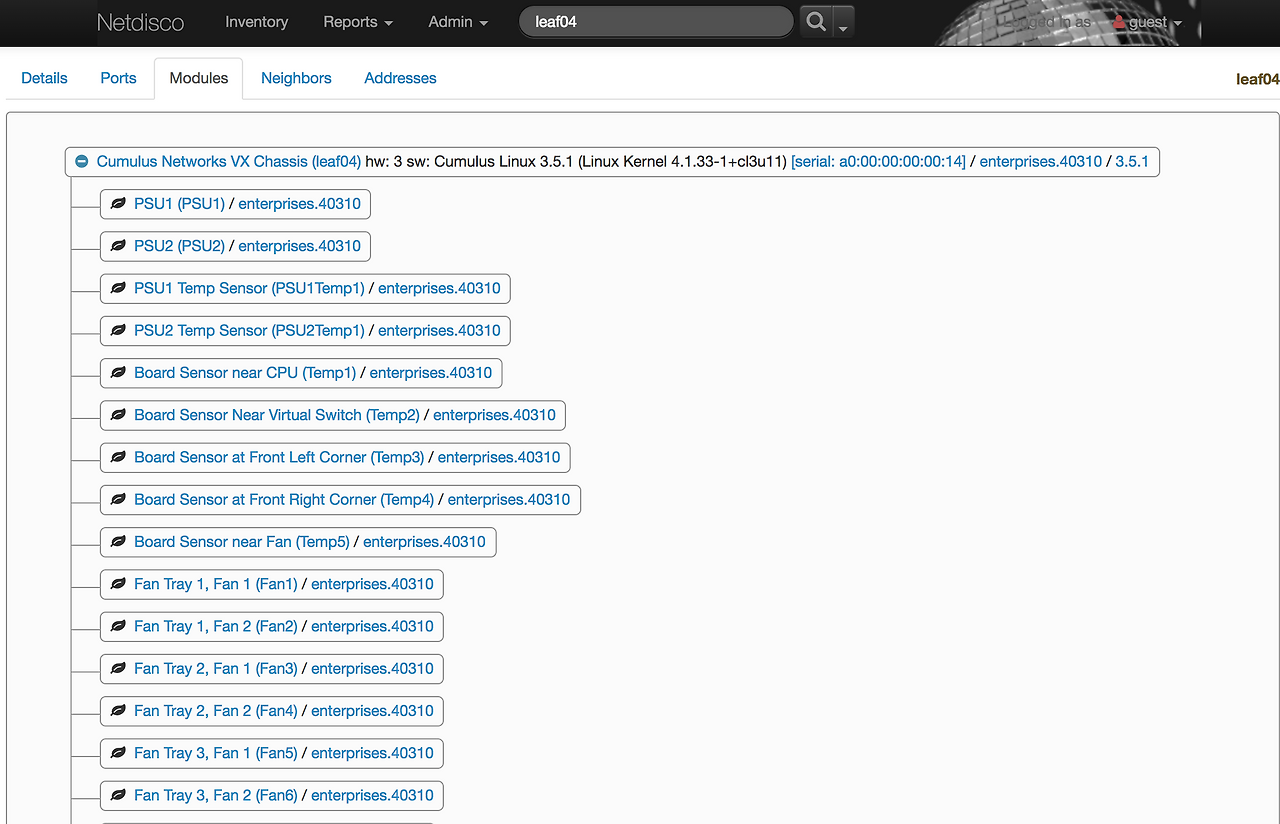Viewport: 1280px width, 824px height.
Task: Open the guest user dropdown
Action: coord(1148,22)
